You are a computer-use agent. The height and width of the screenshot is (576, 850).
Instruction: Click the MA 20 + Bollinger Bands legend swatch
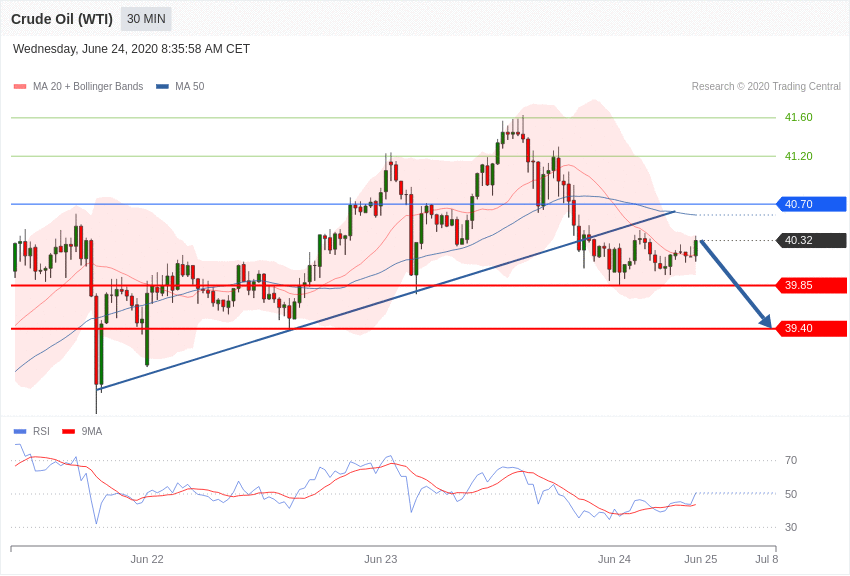tap(20, 86)
